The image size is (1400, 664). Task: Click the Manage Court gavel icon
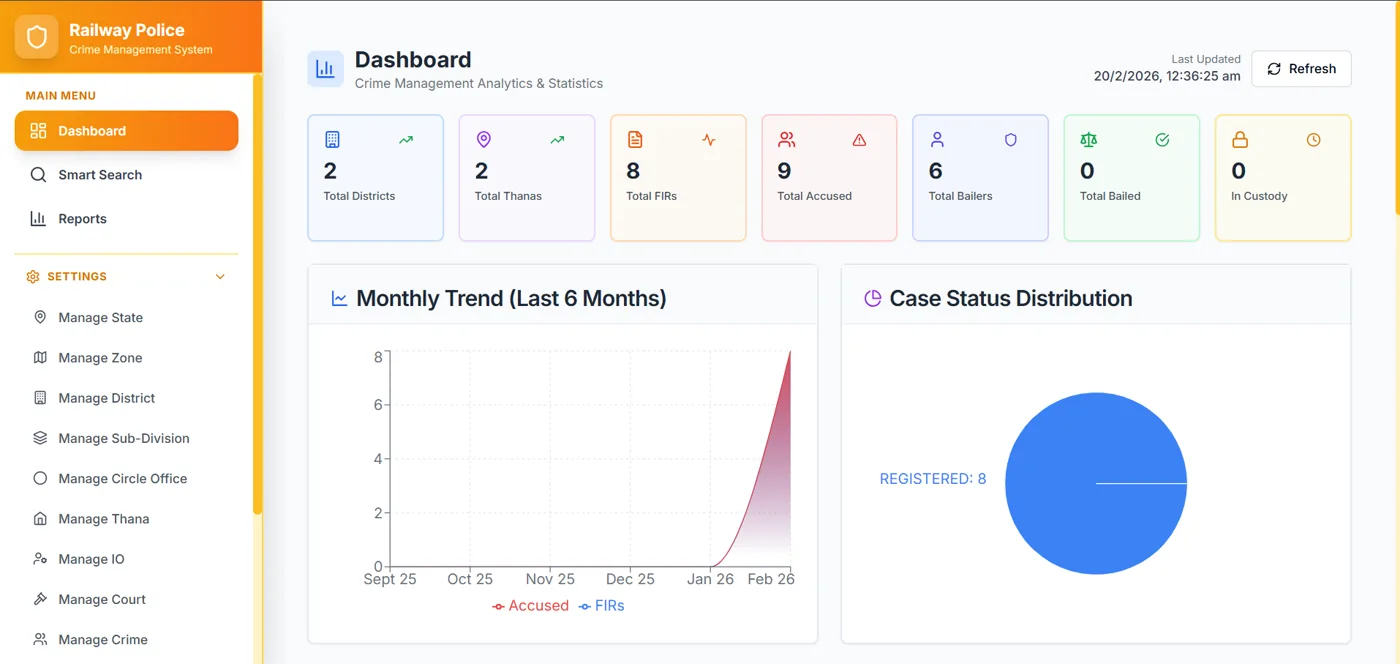(x=40, y=599)
